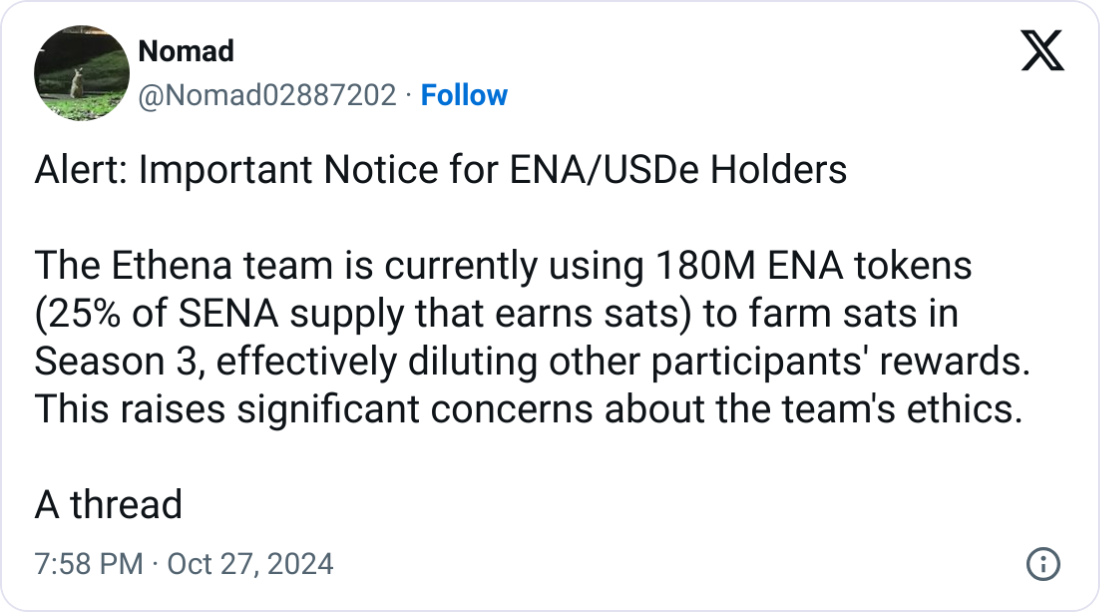
Task: Click the 'ENA/USDe Holders' text in headline
Action: point(678,170)
